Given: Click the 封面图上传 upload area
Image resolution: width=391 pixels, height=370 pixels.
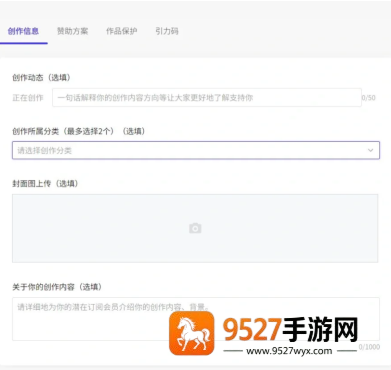Looking at the screenshot, I should [195, 228].
